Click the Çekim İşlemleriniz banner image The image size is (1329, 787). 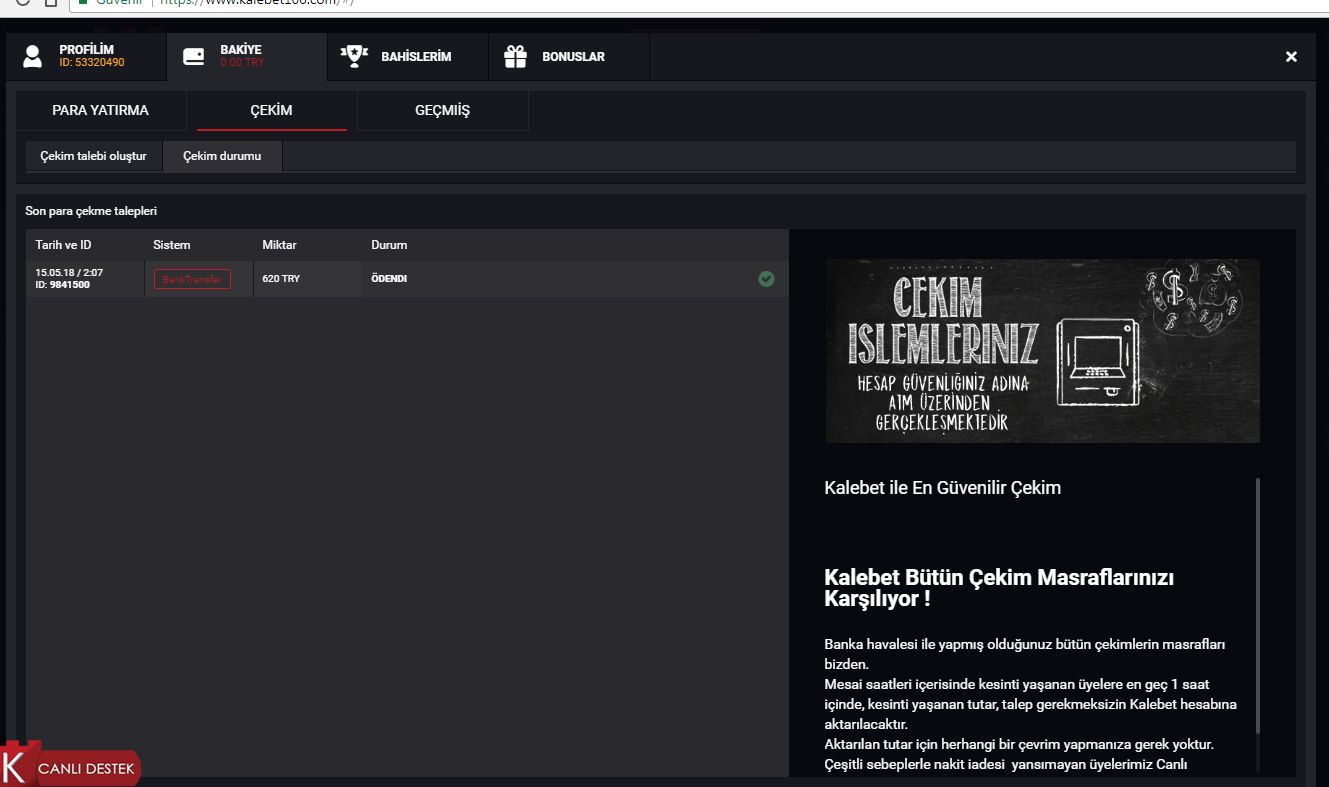pyautogui.click(x=1042, y=351)
